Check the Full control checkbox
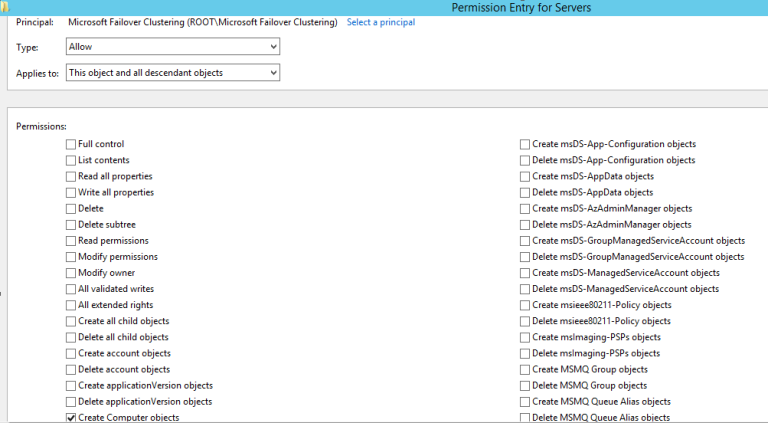The height and width of the screenshot is (423, 768). pos(71,144)
